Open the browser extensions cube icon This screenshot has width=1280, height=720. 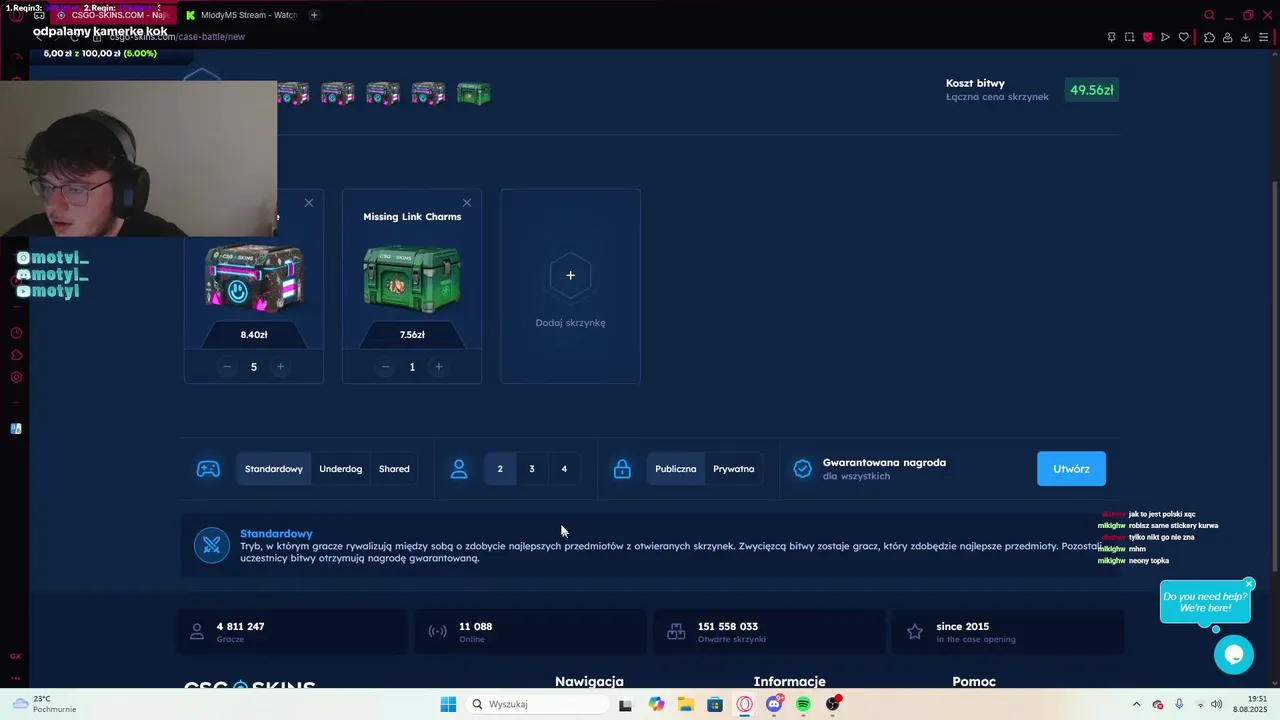[x=1209, y=37]
